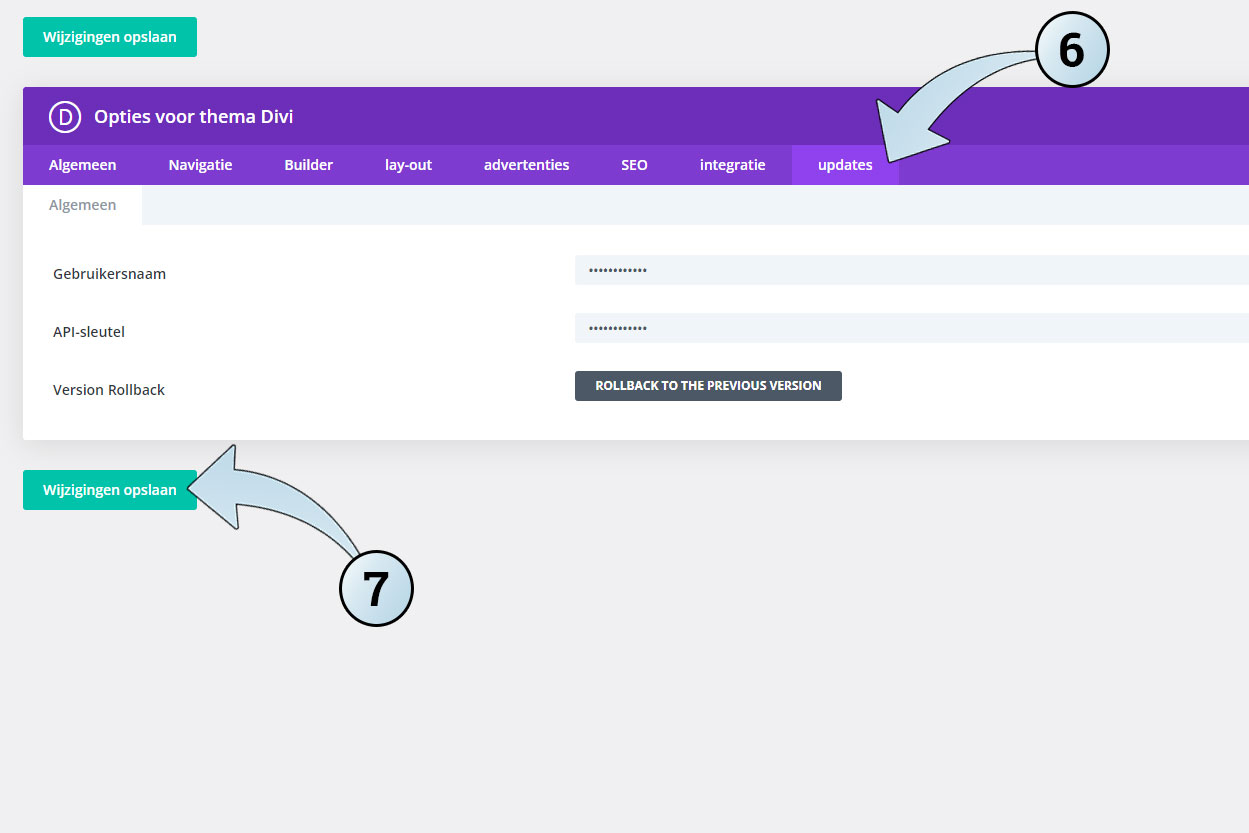Open the integratie tab

732,164
